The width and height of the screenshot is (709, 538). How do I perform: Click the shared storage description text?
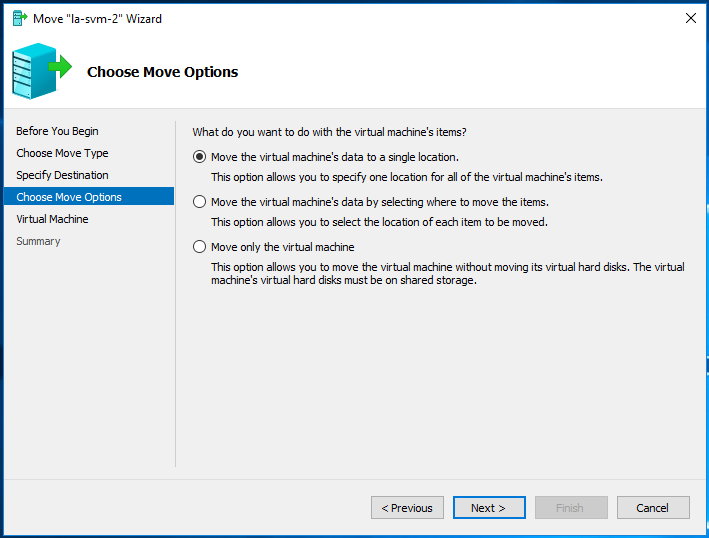(x=448, y=274)
